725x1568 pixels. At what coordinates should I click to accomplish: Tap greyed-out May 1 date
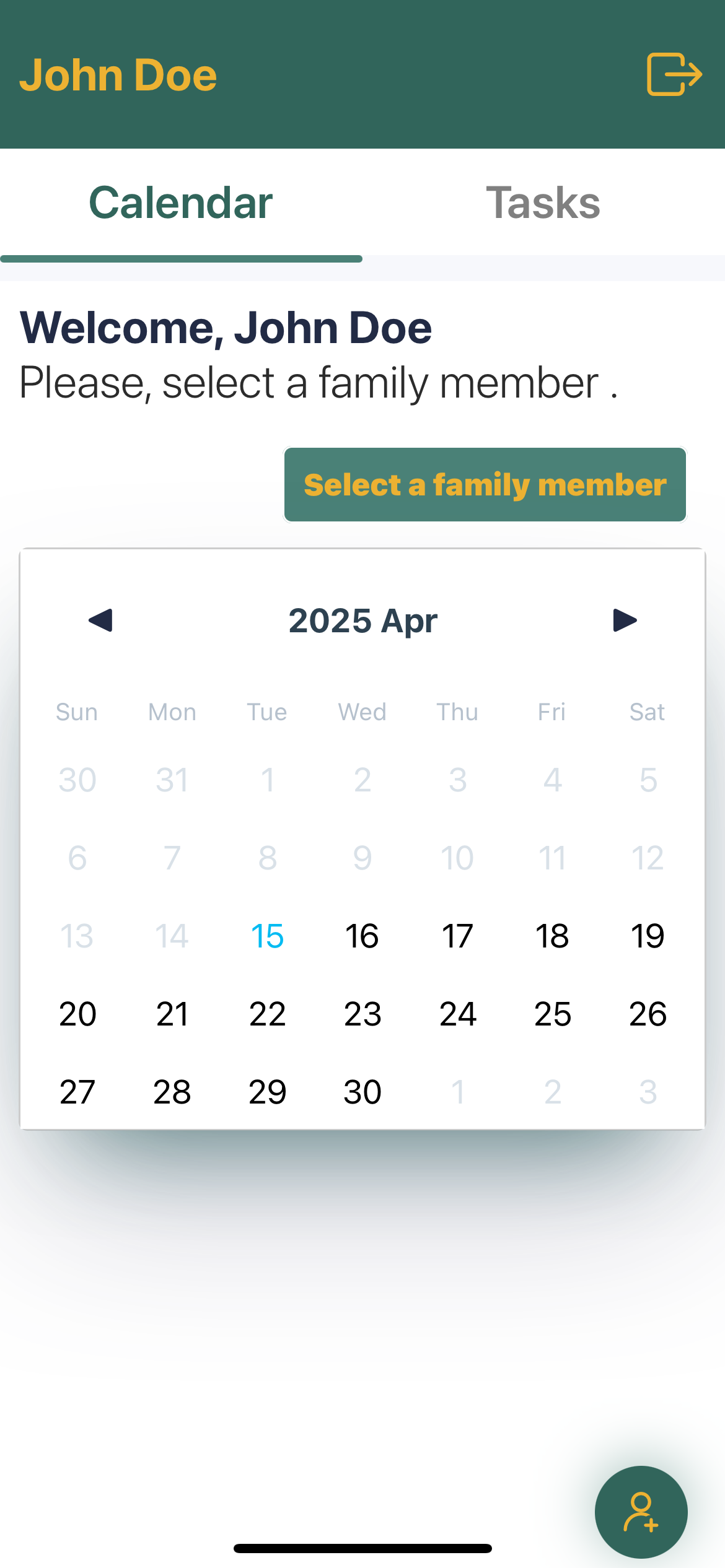point(457,1092)
